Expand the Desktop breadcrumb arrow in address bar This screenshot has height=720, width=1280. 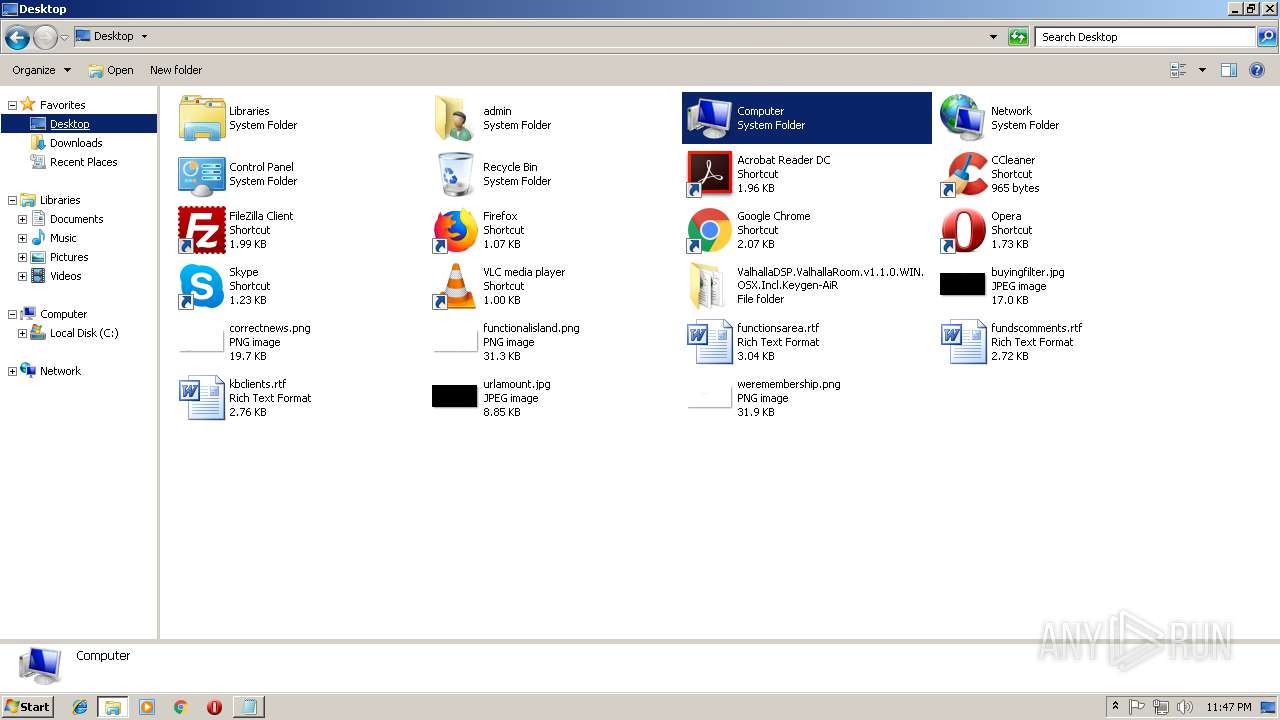click(144, 36)
